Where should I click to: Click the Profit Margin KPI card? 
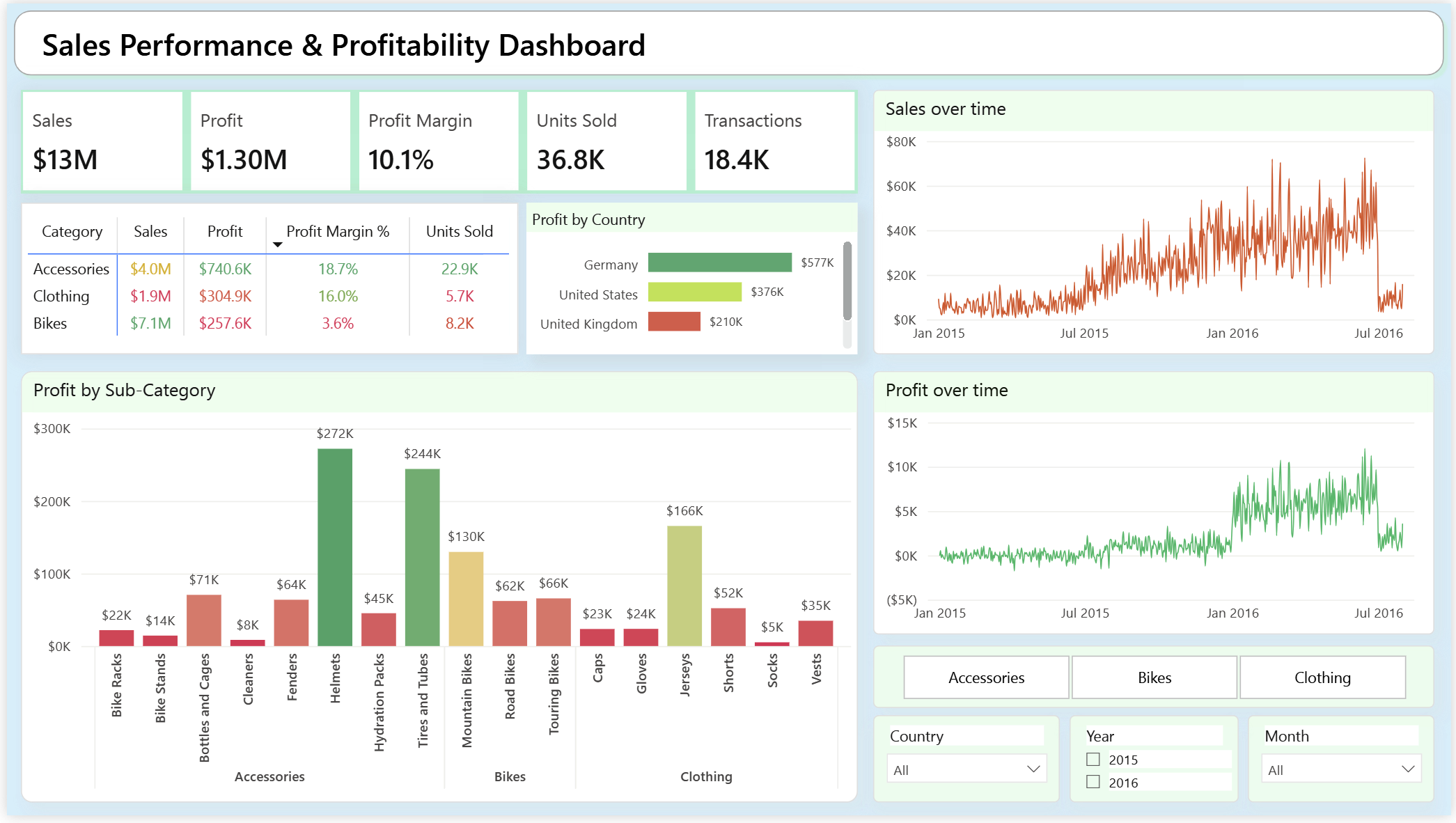(438, 141)
